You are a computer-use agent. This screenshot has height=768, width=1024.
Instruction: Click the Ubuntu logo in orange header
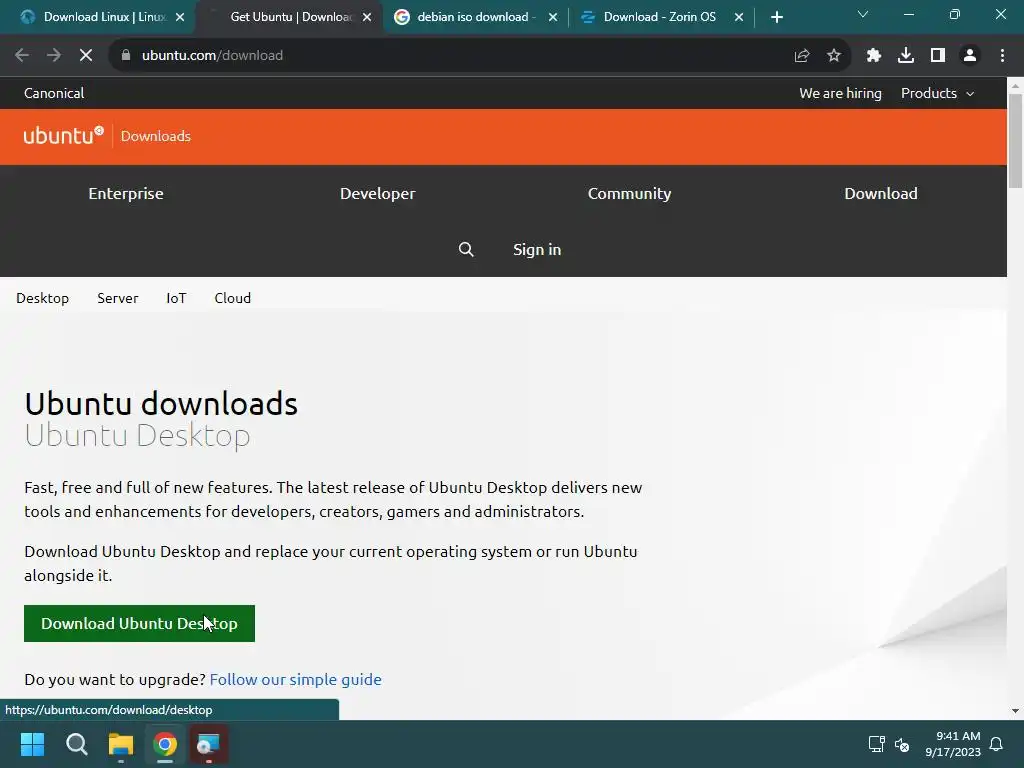(x=63, y=135)
